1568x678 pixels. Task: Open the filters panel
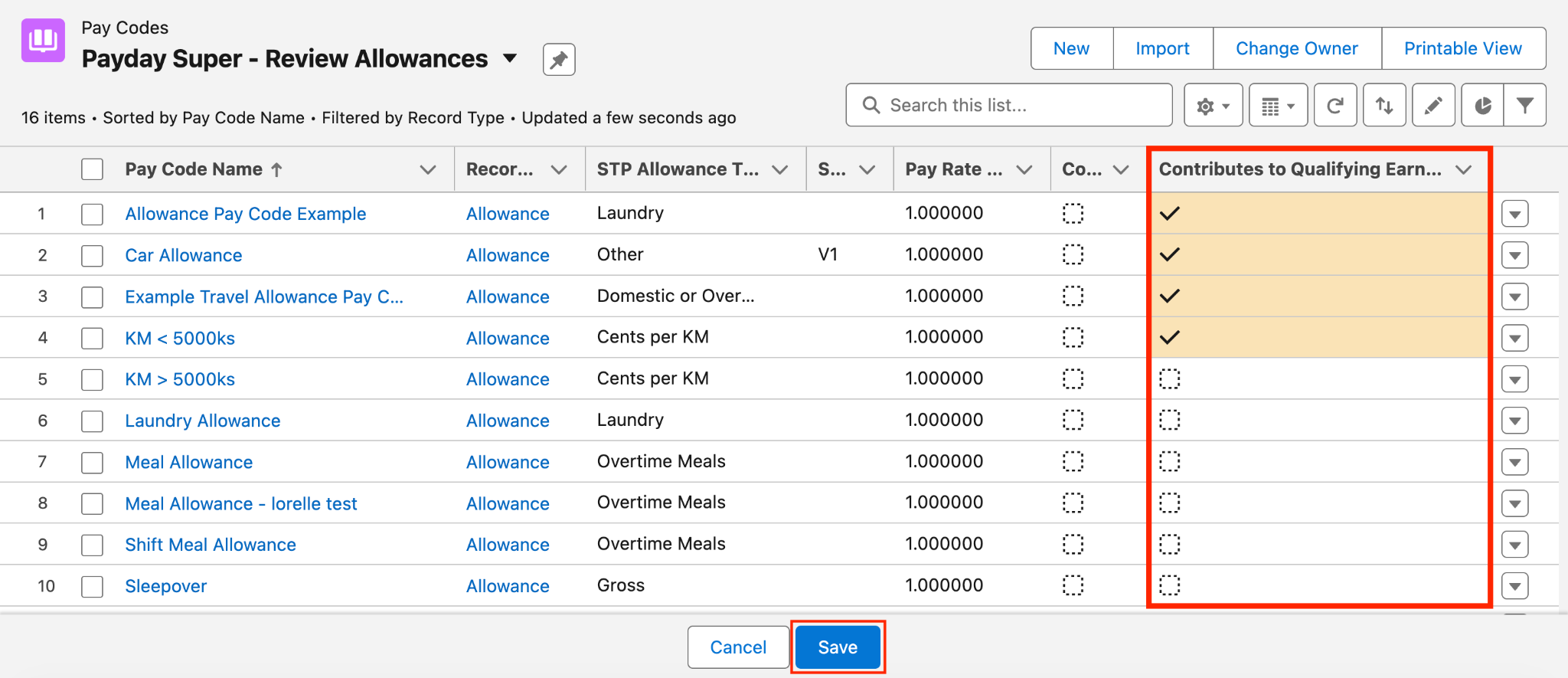pos(1525,106)
